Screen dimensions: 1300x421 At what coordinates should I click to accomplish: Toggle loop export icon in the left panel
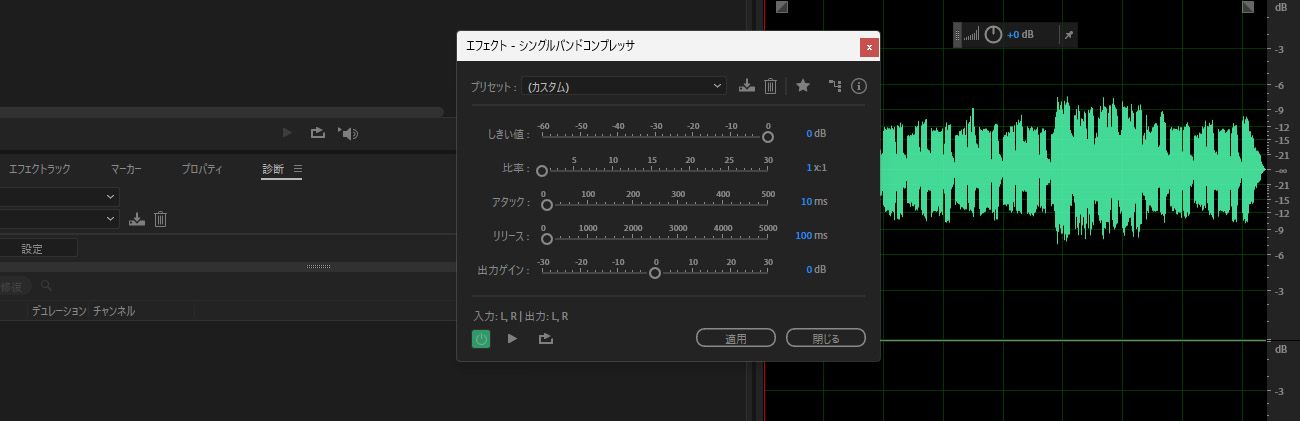pyautogui.click(x=318, y=132)
